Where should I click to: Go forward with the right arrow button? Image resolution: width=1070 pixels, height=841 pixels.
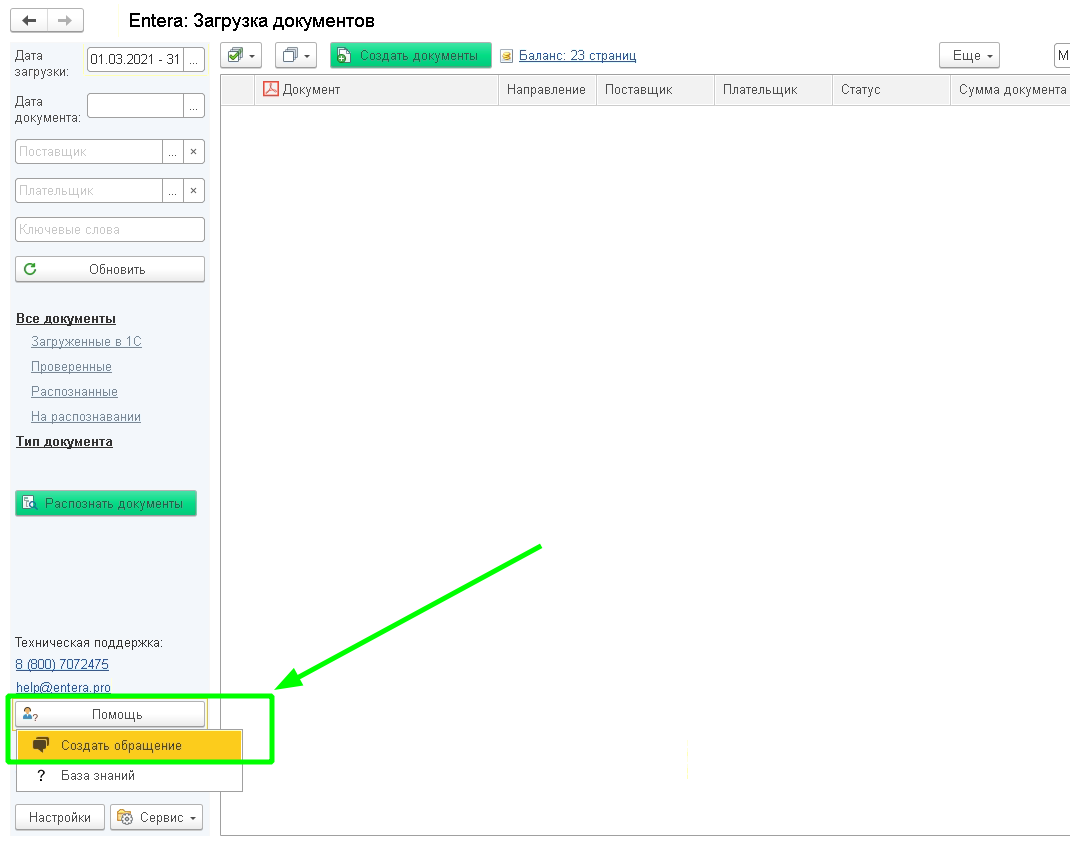click(66, 20)
